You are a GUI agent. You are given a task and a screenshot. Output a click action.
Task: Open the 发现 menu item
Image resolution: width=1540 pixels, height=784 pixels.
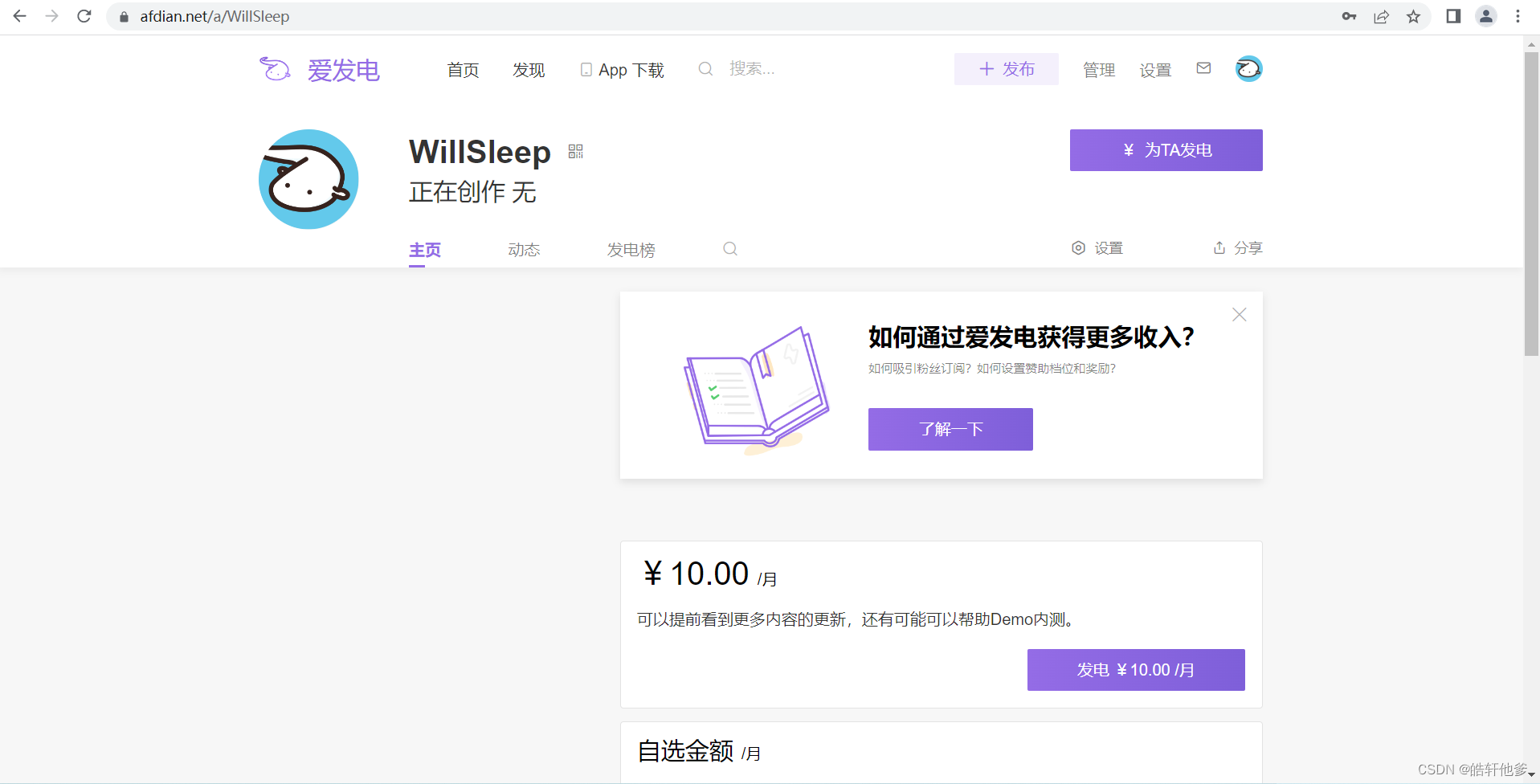[529, 70]
